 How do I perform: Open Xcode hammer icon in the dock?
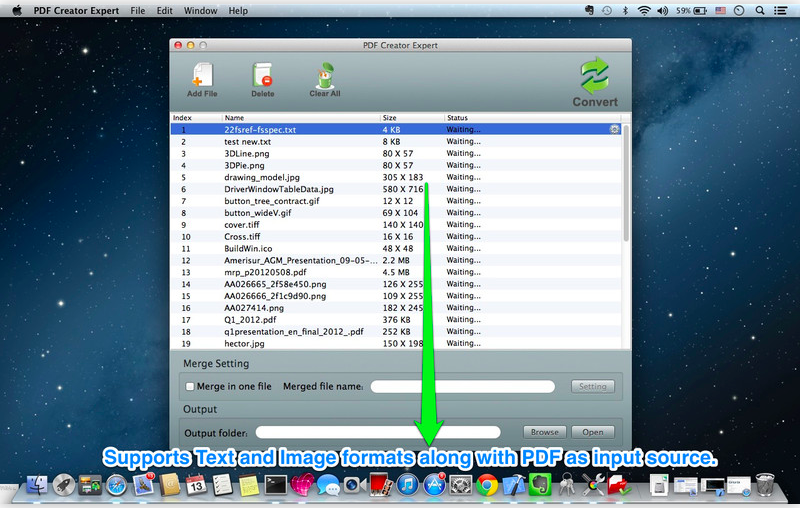[514, 485]
